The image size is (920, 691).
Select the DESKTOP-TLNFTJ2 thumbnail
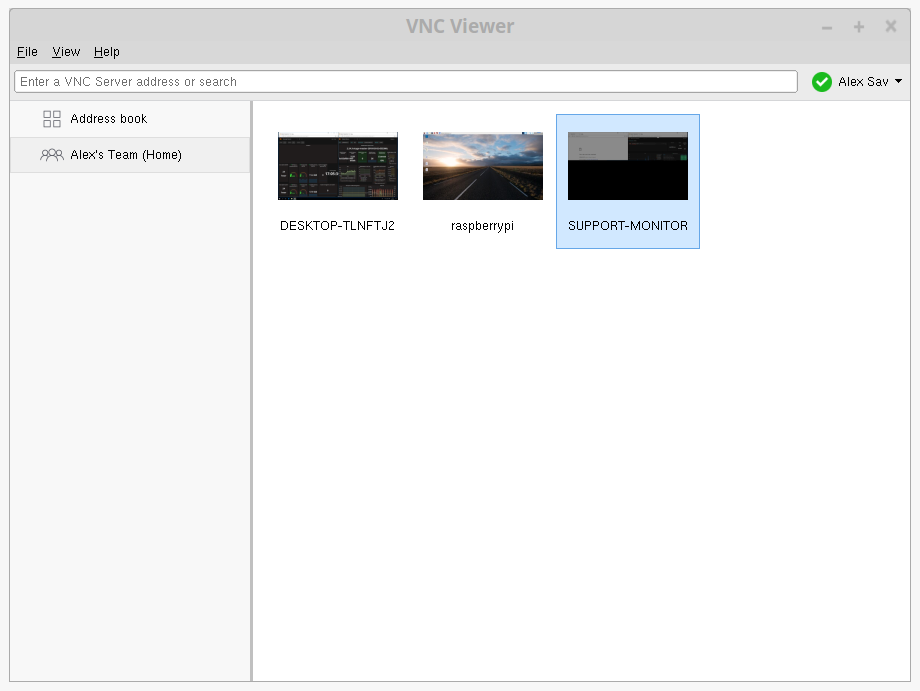pos(338,166)
